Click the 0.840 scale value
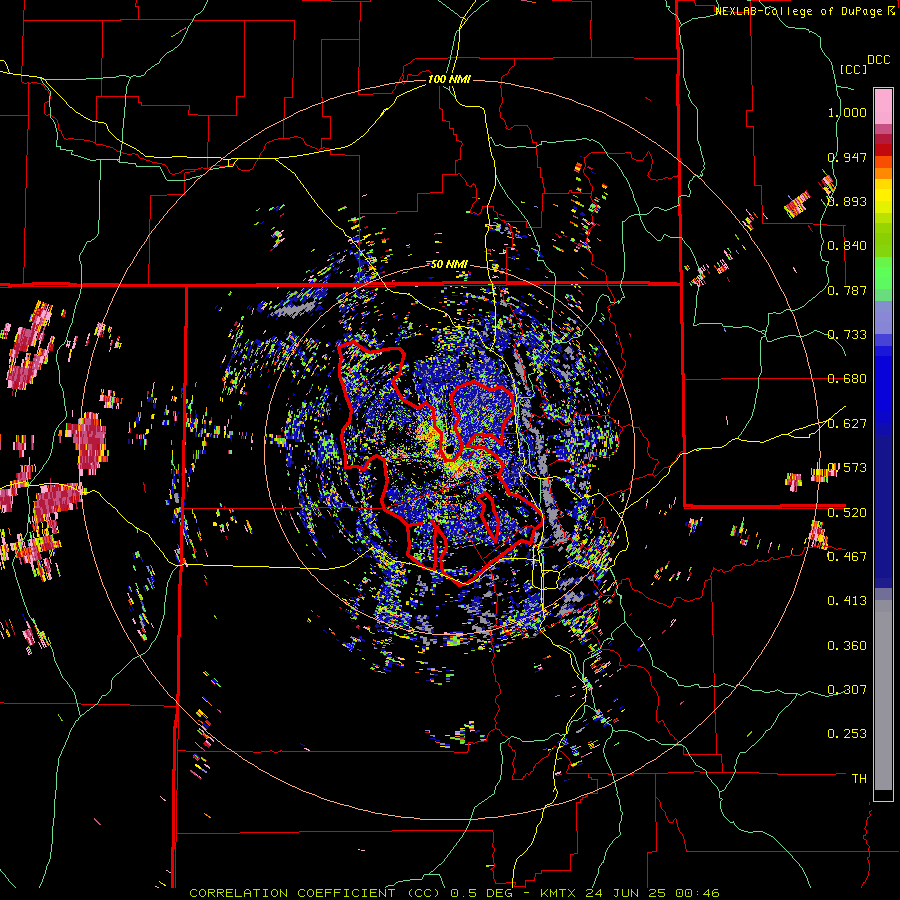This screenshot has width=900, height=900. [x=847, y=246]
